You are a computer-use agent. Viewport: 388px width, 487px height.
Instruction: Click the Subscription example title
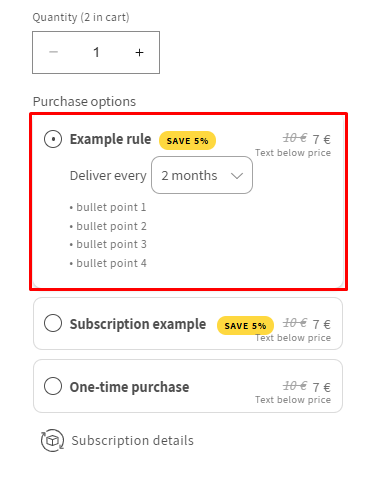pyautogui.click(x=138, y=324)
